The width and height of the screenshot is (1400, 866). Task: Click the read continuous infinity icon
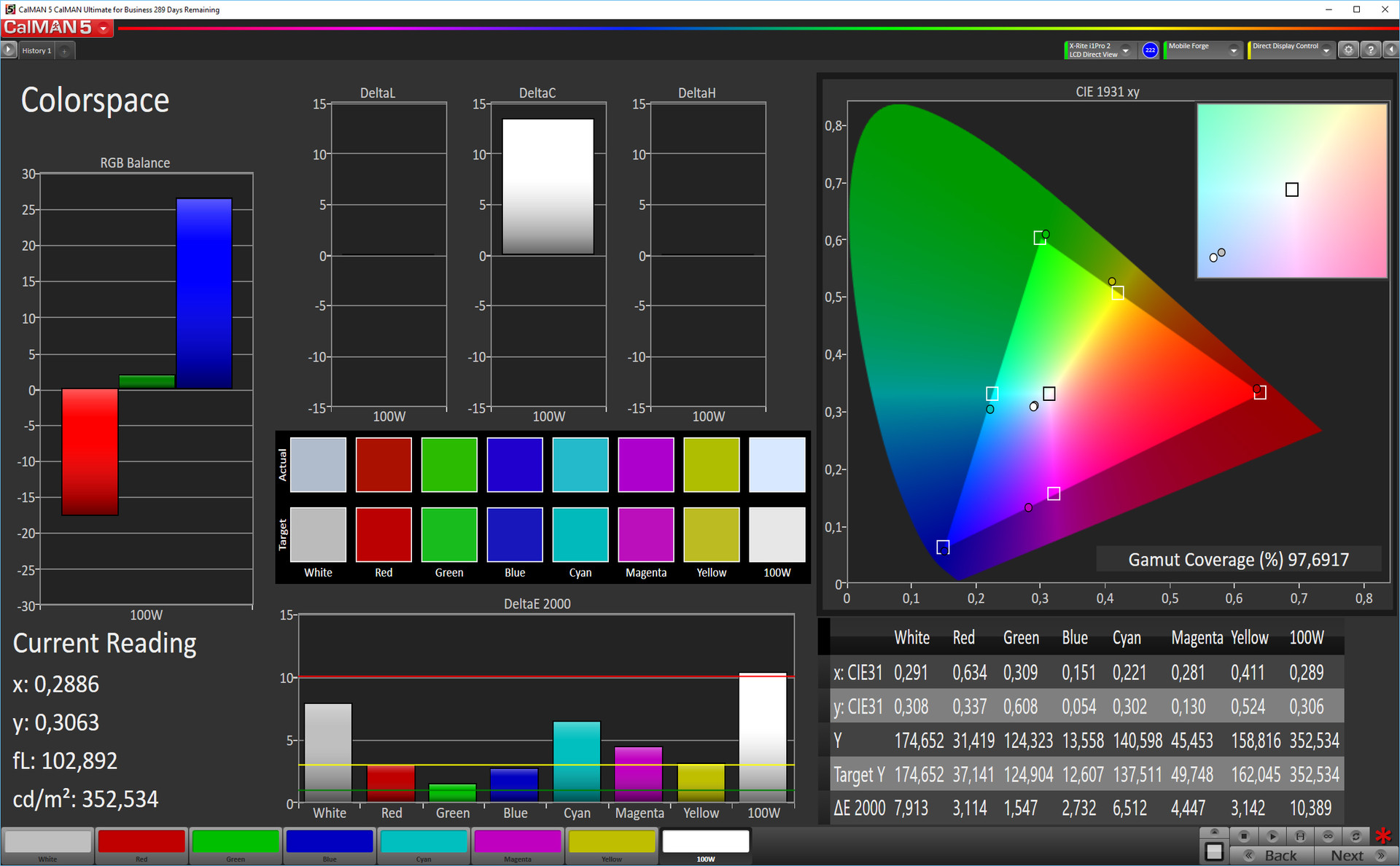[1328, 836]
